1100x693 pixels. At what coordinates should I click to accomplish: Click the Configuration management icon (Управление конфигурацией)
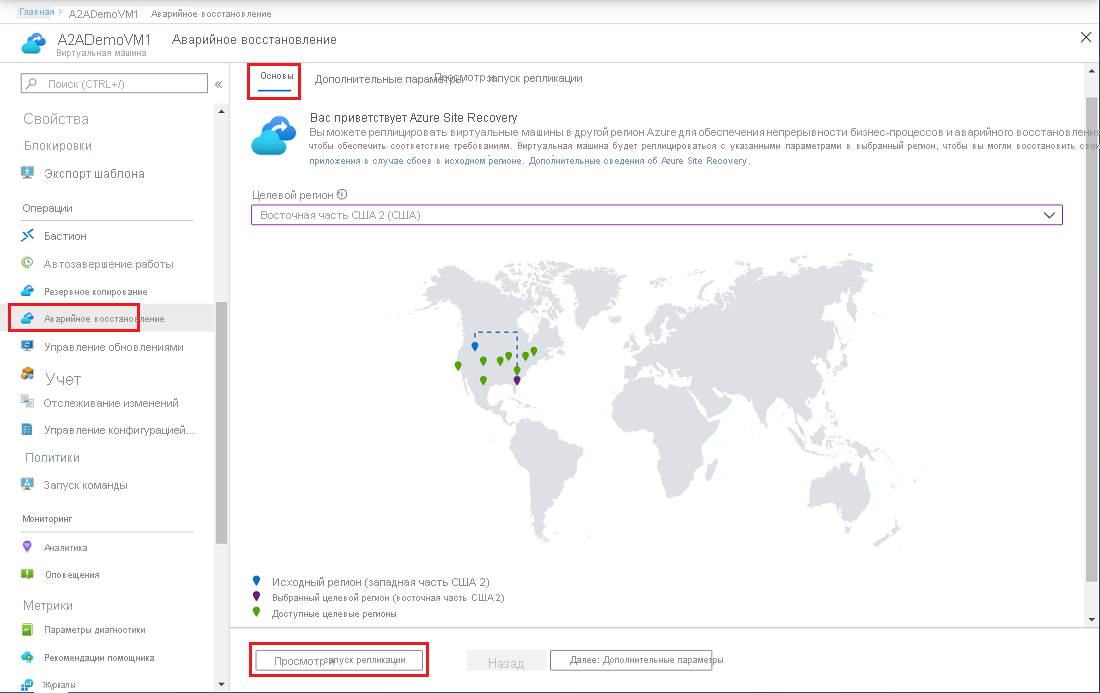point(27,429)
